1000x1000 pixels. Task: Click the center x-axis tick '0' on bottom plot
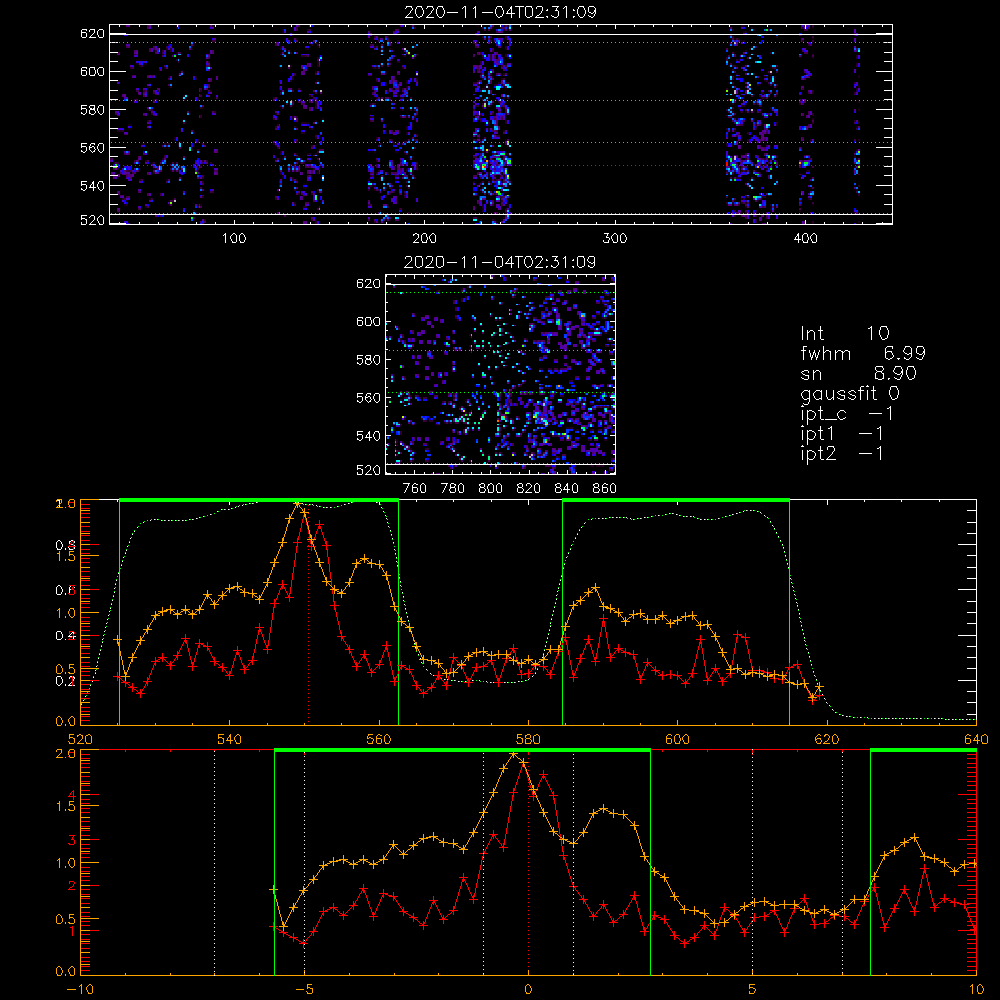click(528, 990)
